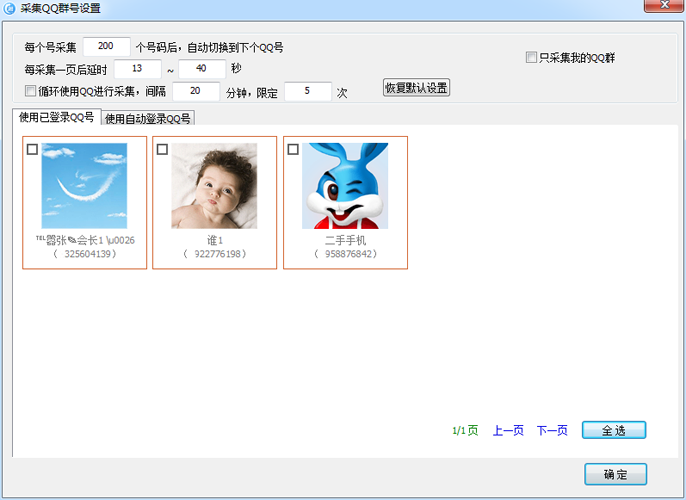Screen dimensions: 686x500
Task: Switch to the 使用已登录QQ号 tab
Action: coord(56,117)
